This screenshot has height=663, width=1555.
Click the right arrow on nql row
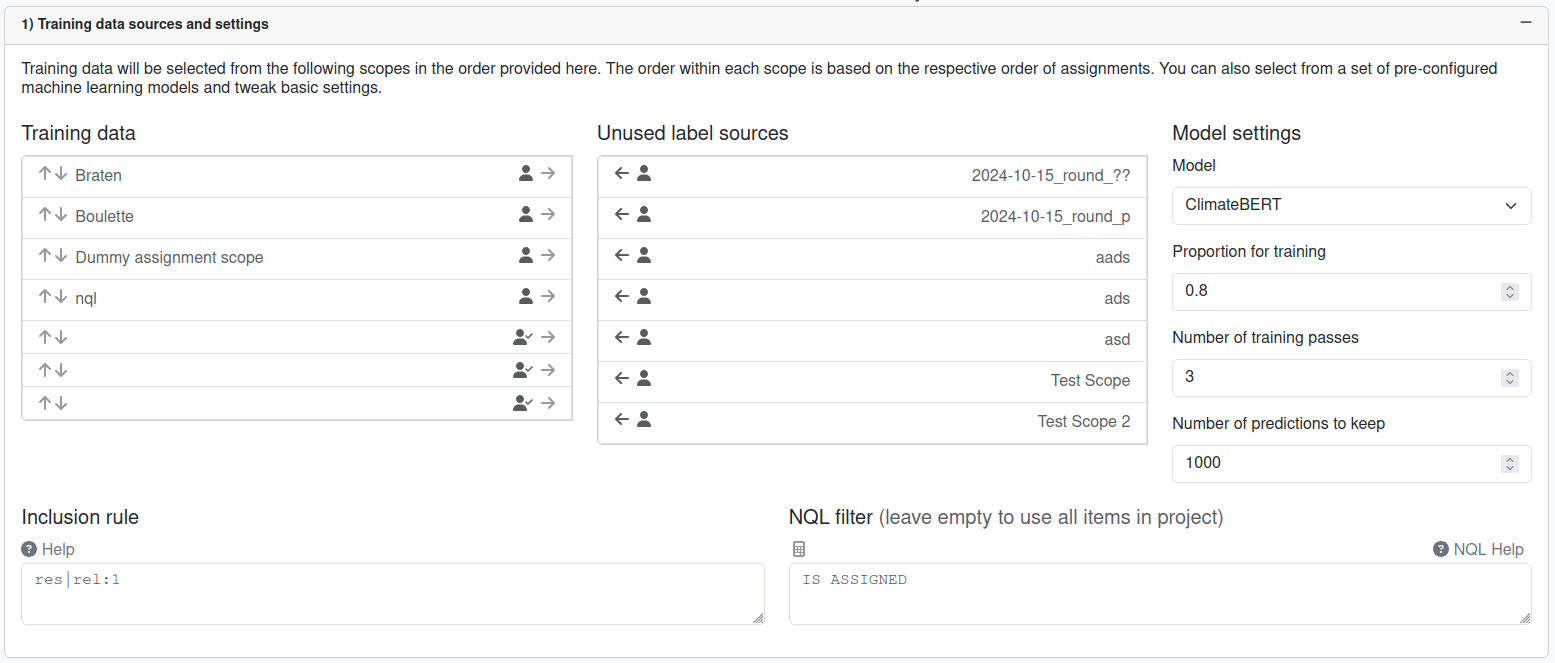(548, 297)
